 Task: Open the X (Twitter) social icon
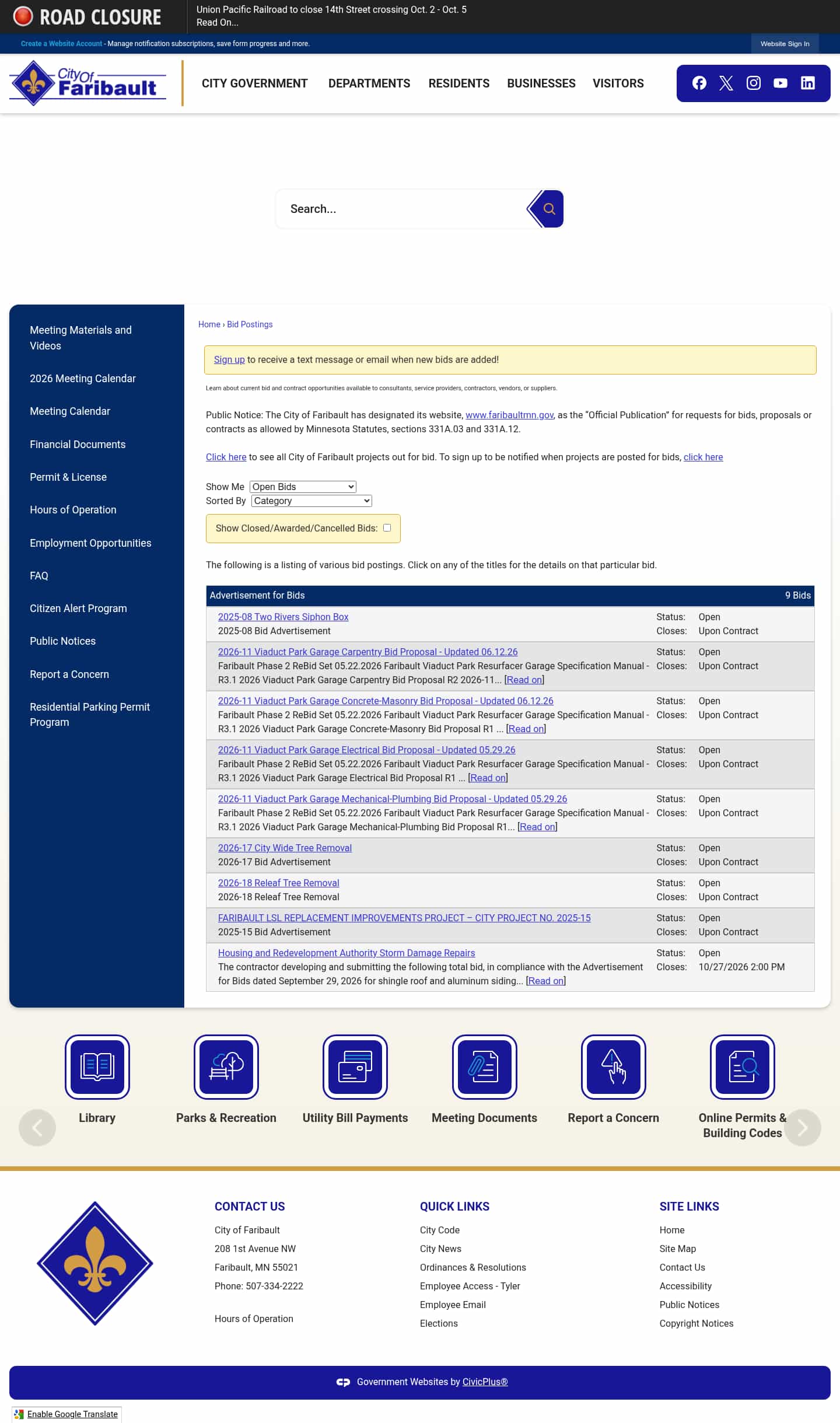(x=726, y=83)
